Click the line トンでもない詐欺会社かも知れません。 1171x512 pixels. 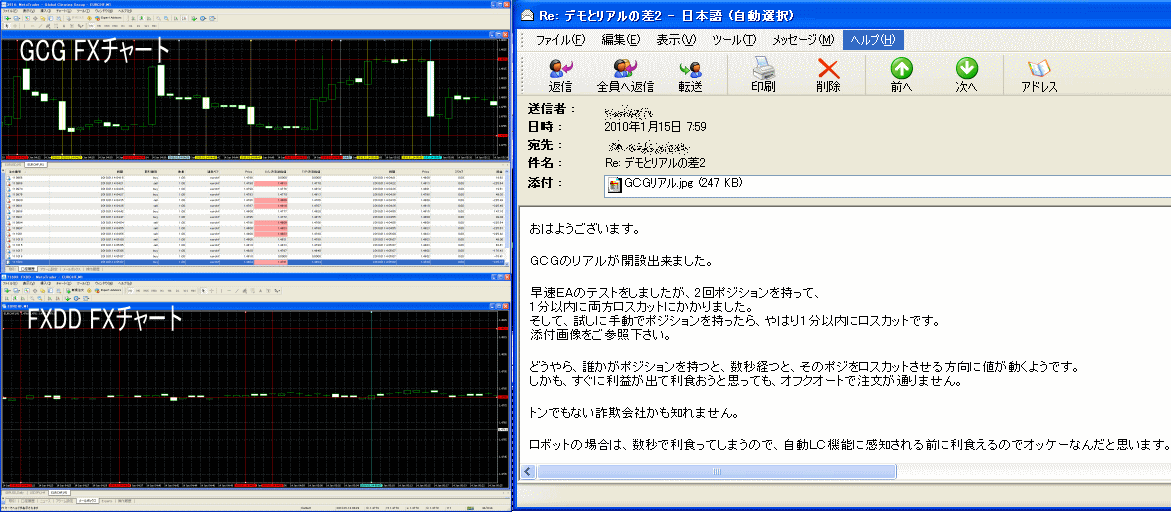click(634, 412)
